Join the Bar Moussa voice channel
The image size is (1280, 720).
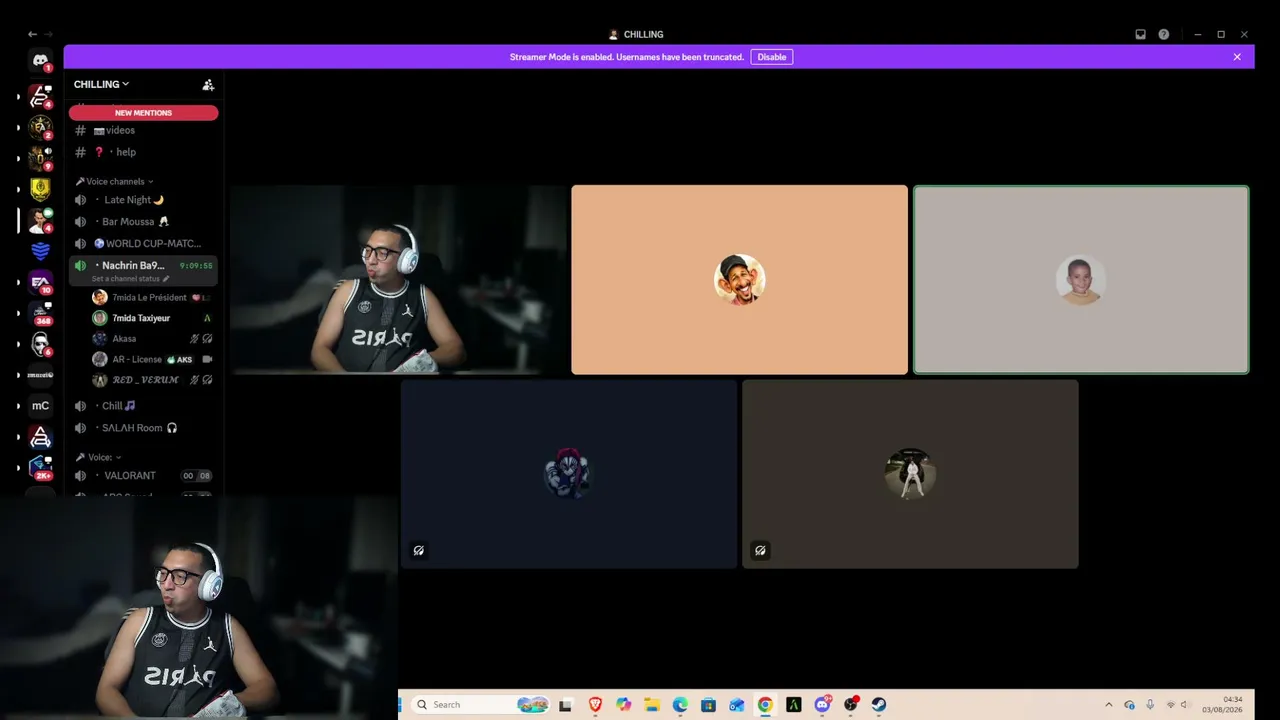pyautogui.click(x=143, y=222)
